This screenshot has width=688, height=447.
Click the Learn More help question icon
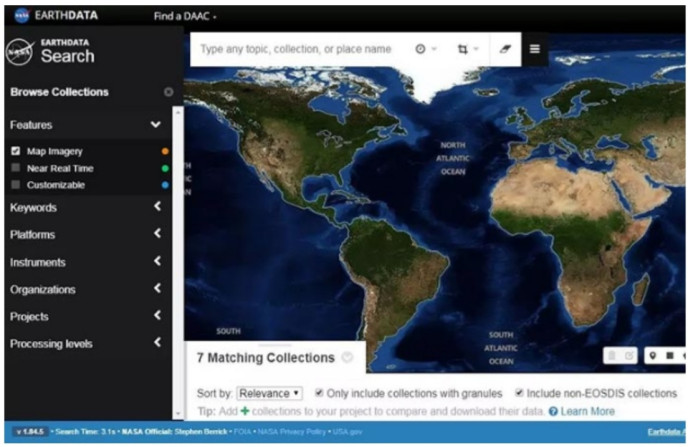click(553, 411)
